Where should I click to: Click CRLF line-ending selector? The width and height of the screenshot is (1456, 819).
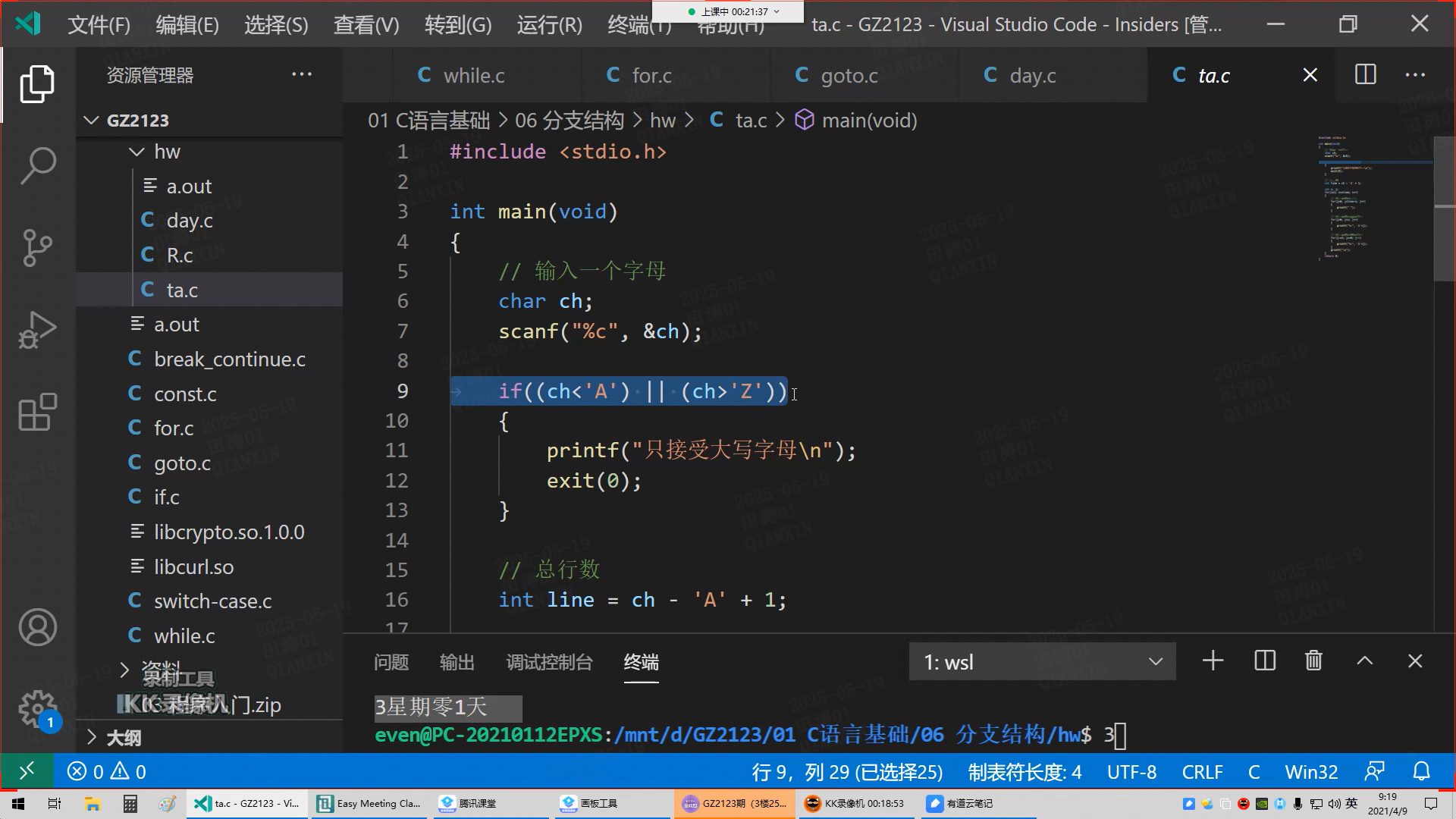[1202, 772]
